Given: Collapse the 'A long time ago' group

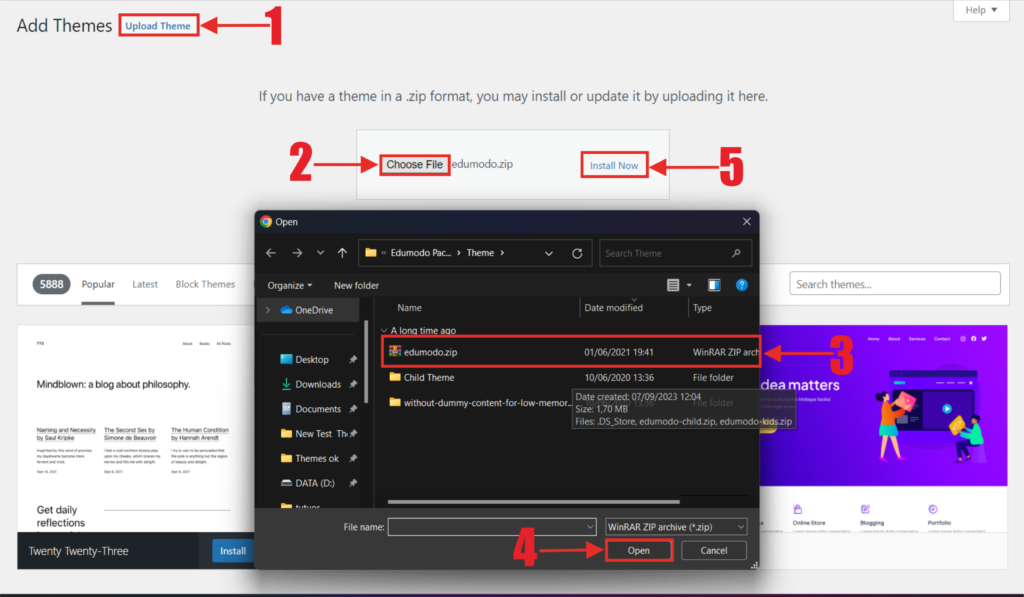Looking at the screenshot, I should click(x=385, y=330).
